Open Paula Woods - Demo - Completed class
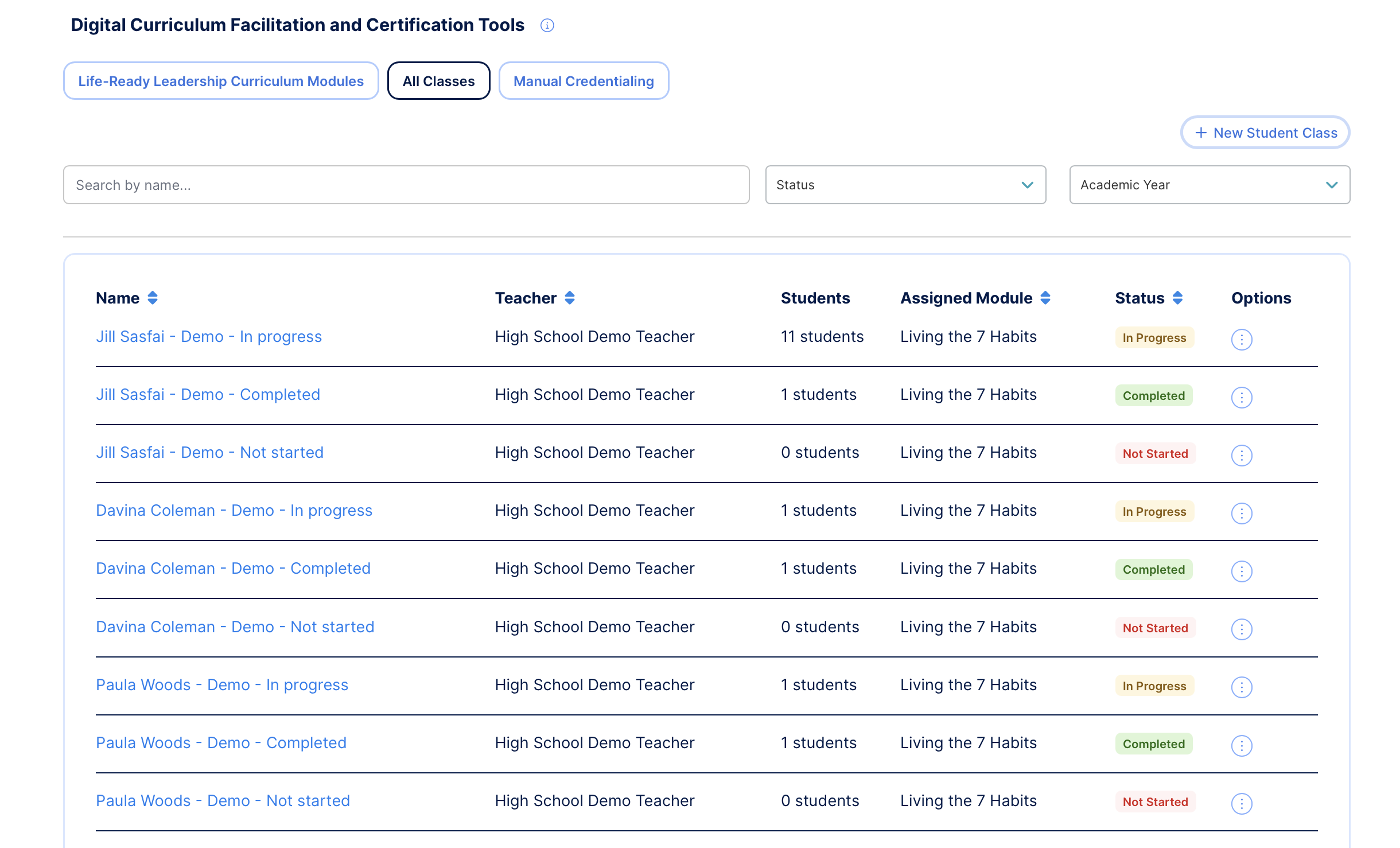The width and height of the screenshot is (1400, 848). tap(221, 743)
